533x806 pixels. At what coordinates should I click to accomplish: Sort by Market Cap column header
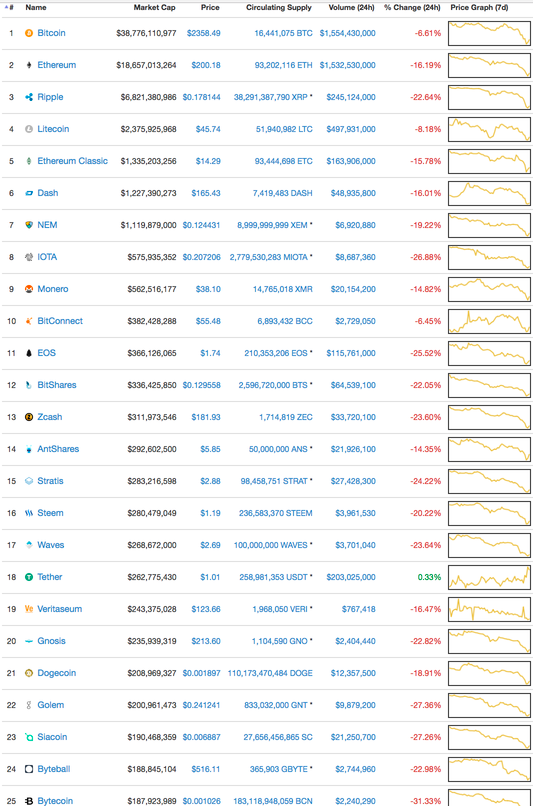point(154,7)
